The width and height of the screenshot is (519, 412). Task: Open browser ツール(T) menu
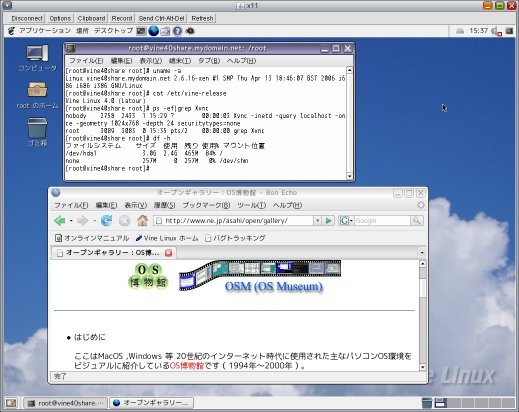[x=251, y=205]
